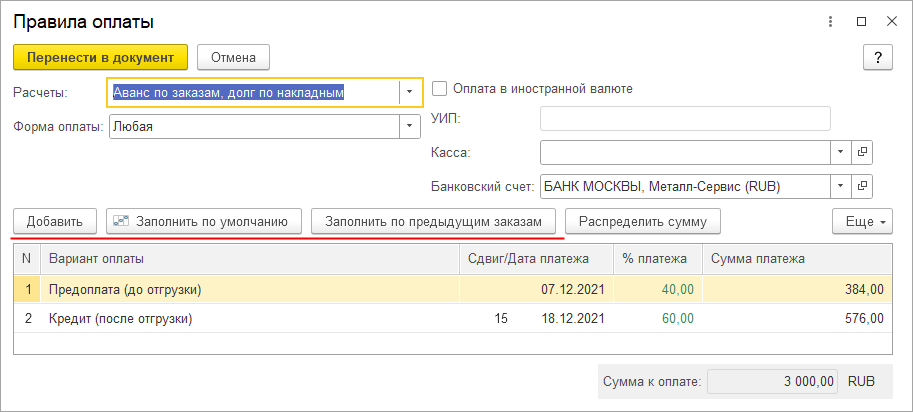Expand the Расчеты dropdown list
913x412 pixels.
click(409, 92)
